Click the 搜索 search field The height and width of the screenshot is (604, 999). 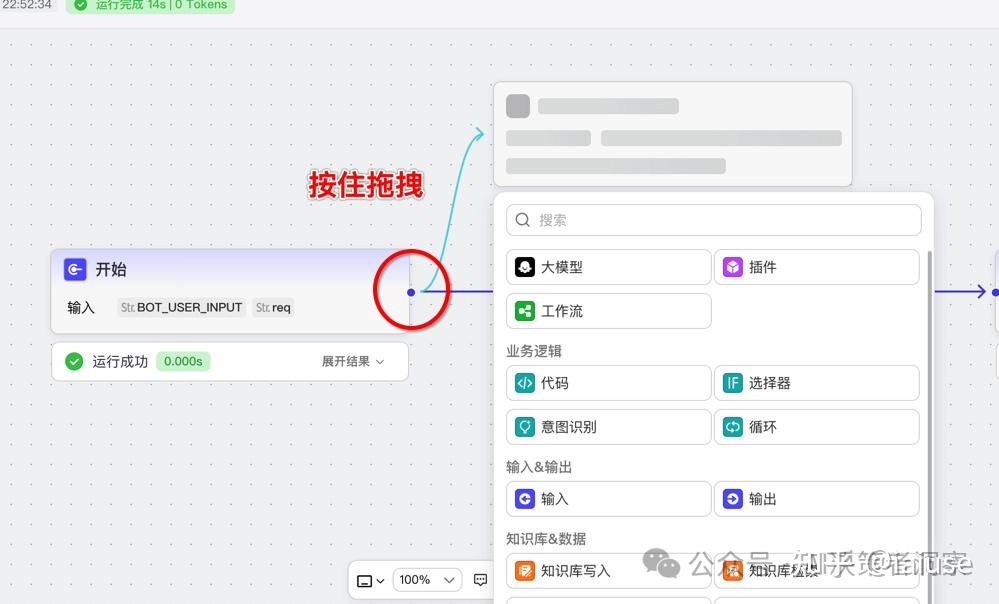pos(713,220)
